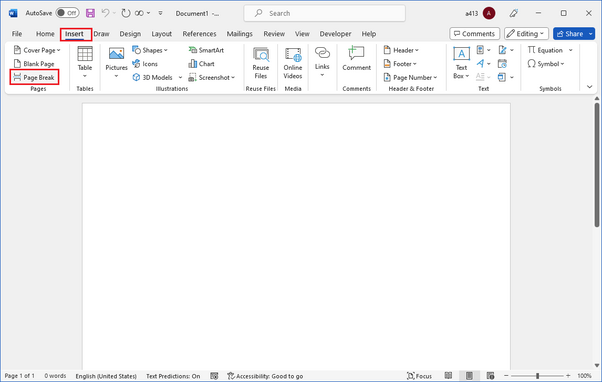Toggle AutoSave switch on
Viewport: 602px width, 382px height.
67,13
